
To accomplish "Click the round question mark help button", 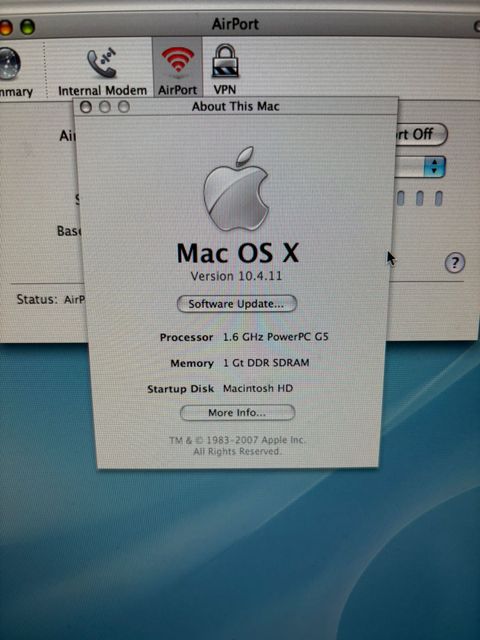I will click(x=454, y=263).
